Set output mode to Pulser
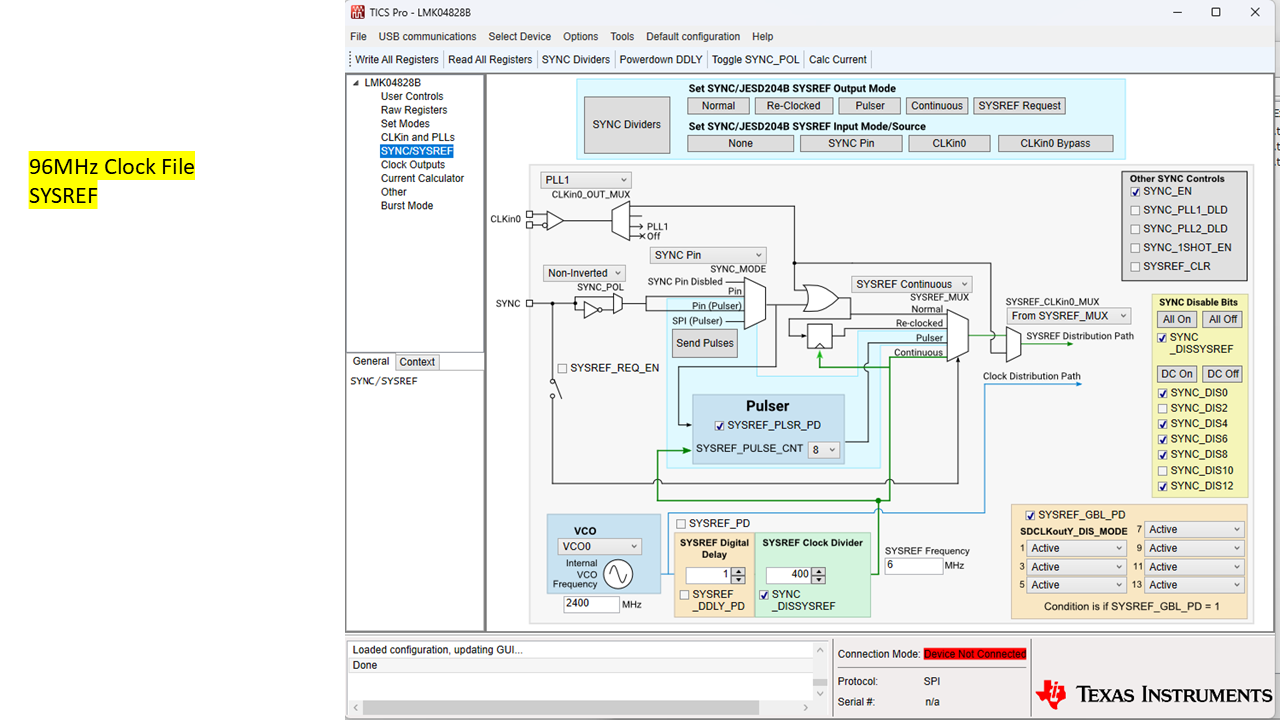This screenshot has height=720, width=1280. point(870,105)
